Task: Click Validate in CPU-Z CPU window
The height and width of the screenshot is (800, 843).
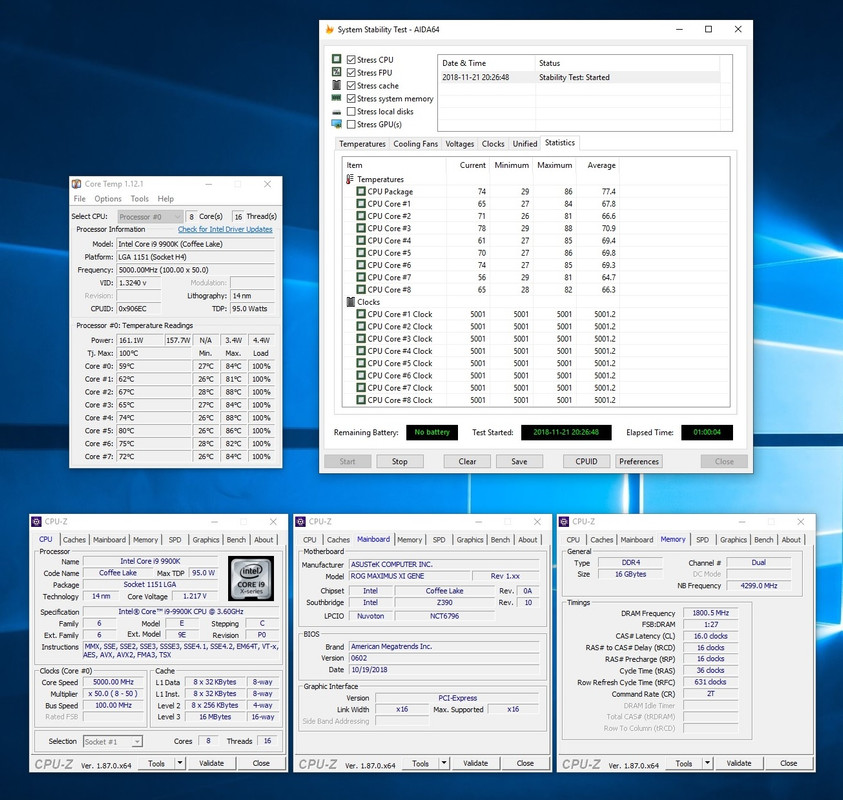Action: point(211,763)
